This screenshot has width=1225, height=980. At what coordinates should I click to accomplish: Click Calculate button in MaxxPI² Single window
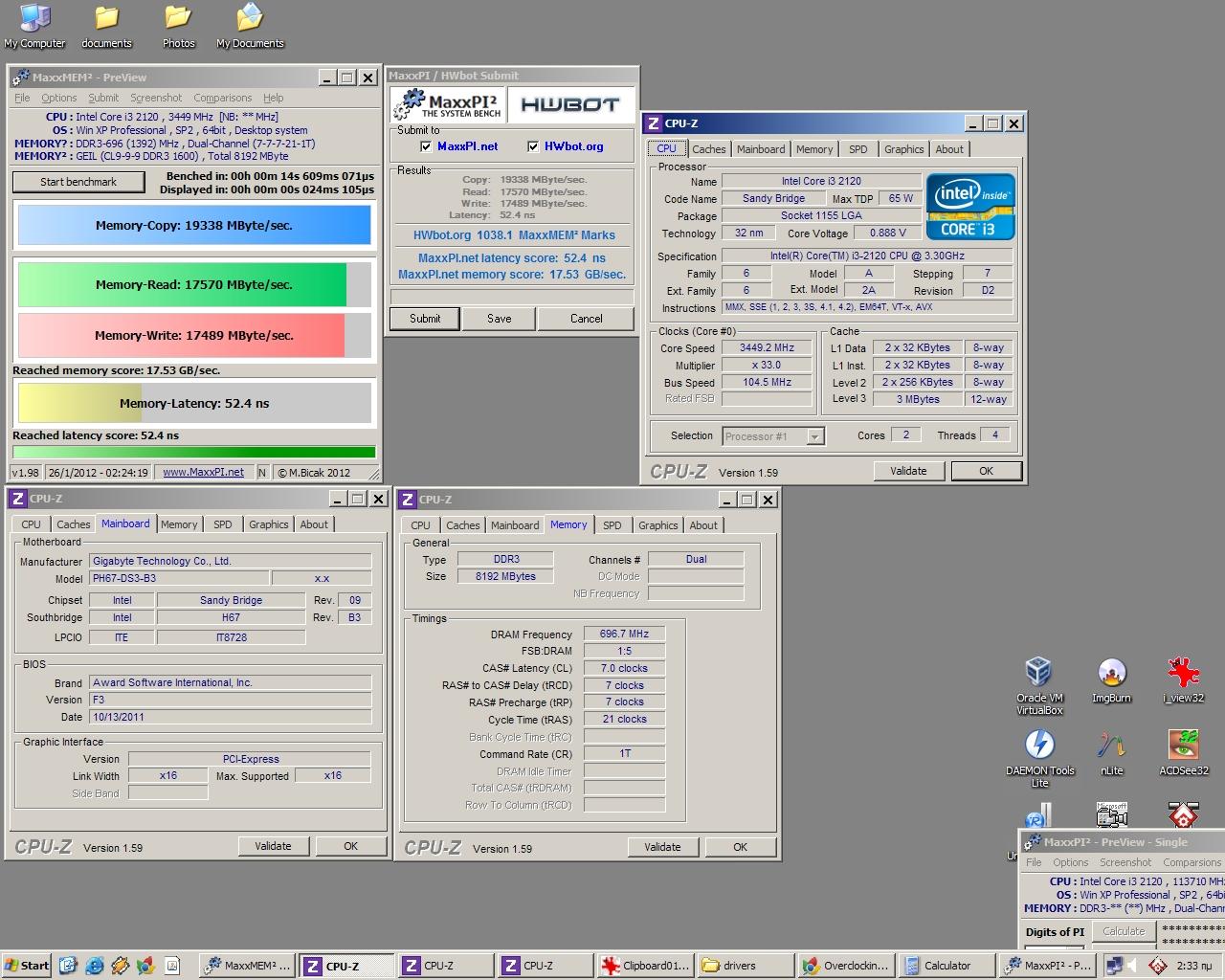pos(1124,931)
